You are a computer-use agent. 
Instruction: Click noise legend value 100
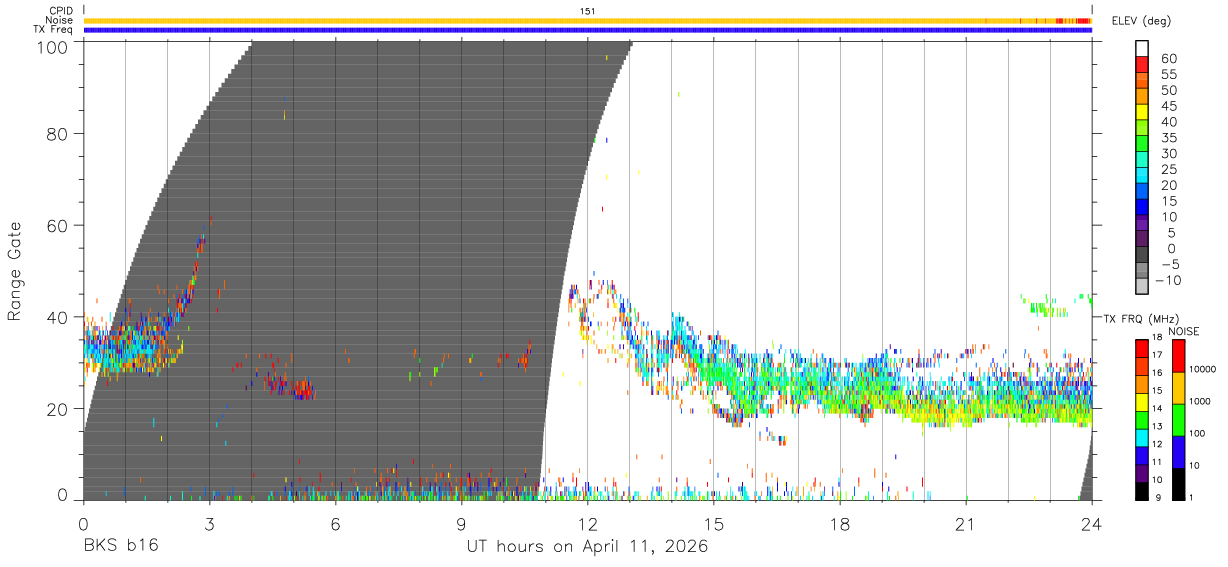(1199, 433)
